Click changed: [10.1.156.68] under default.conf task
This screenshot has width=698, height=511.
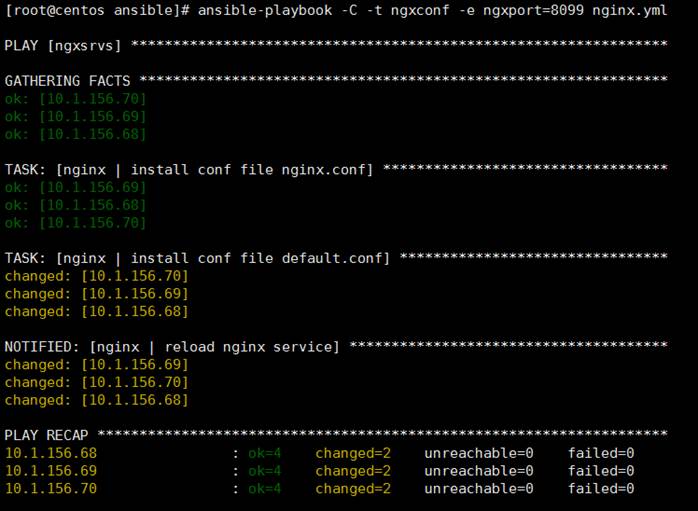coord(97,312)
